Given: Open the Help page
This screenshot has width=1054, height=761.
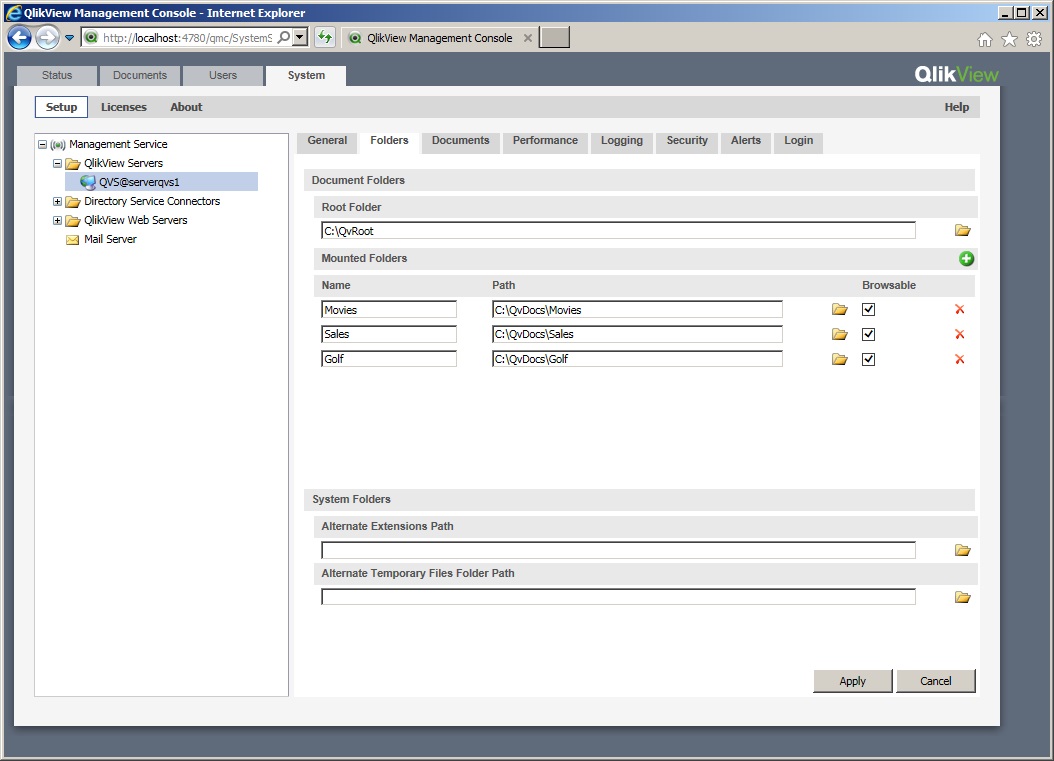Looking at the screenshot, I should [955, 106].
